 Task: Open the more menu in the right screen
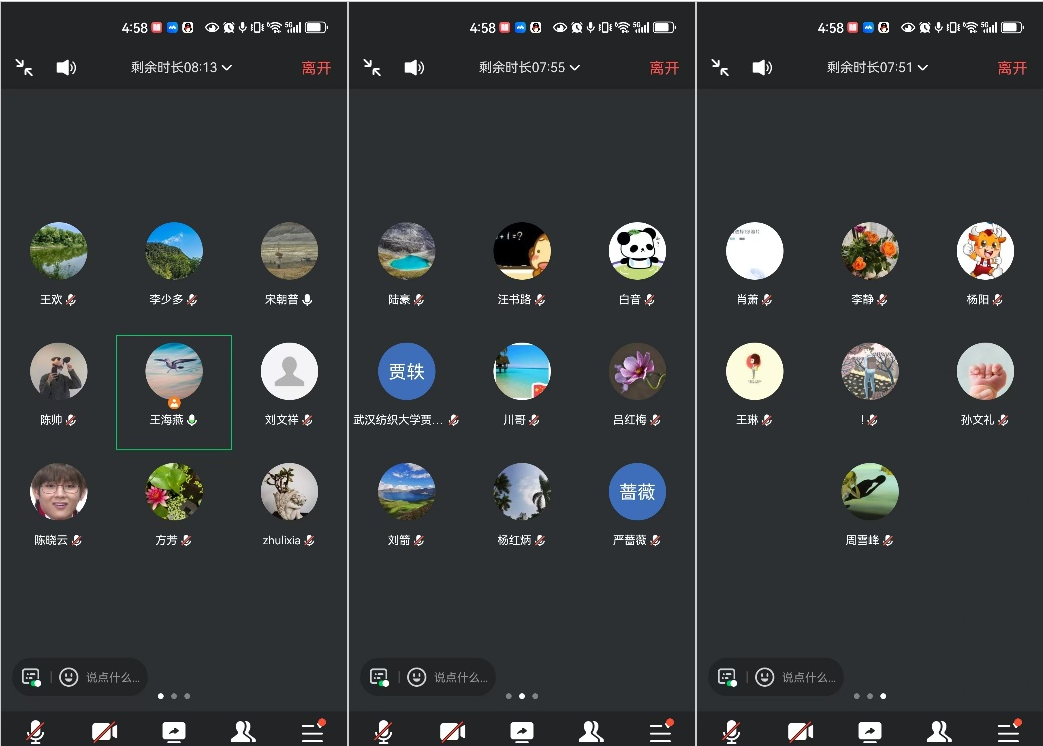pos(1008,732)
